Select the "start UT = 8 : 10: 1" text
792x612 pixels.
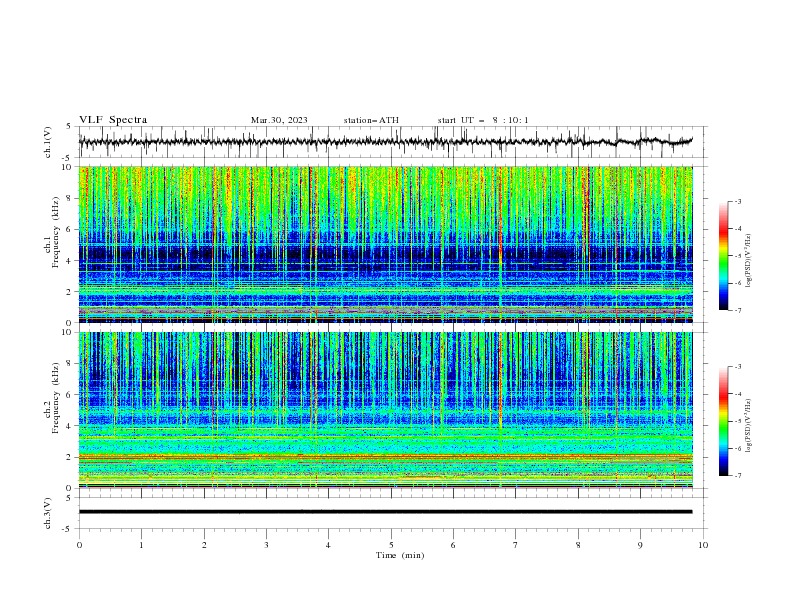pyautogui.click(x=483, y=120)
